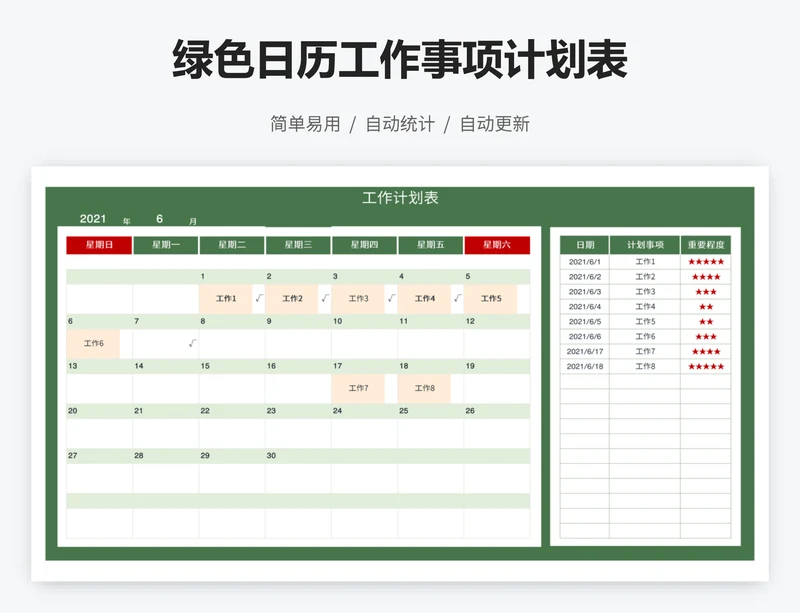Image resolution: width=800 pixels, height=613 pixels.
Task: Toggle the checkmark in the day 7 cell
Action: [x=192, y=344]
